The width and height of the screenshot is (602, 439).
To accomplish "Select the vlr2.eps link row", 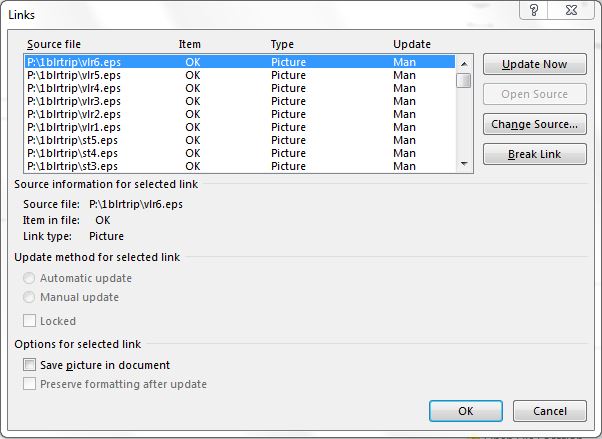I will [x=240, y=114].
